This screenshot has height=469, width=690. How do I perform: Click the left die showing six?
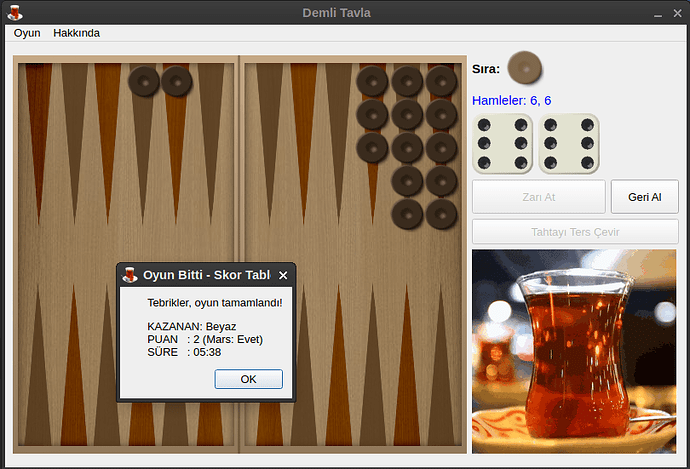500,143
